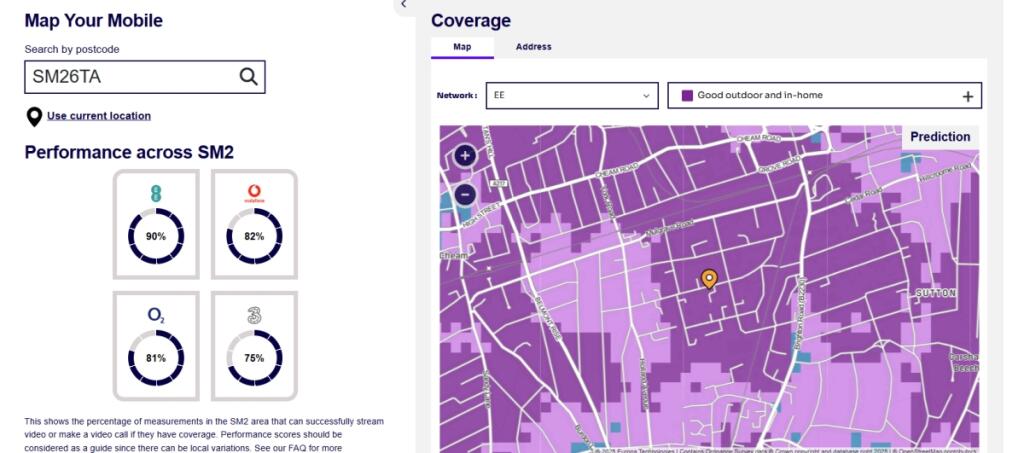Click the Search by postcode label
Viewport: 1024px width, 453px height.
(72, 49)
